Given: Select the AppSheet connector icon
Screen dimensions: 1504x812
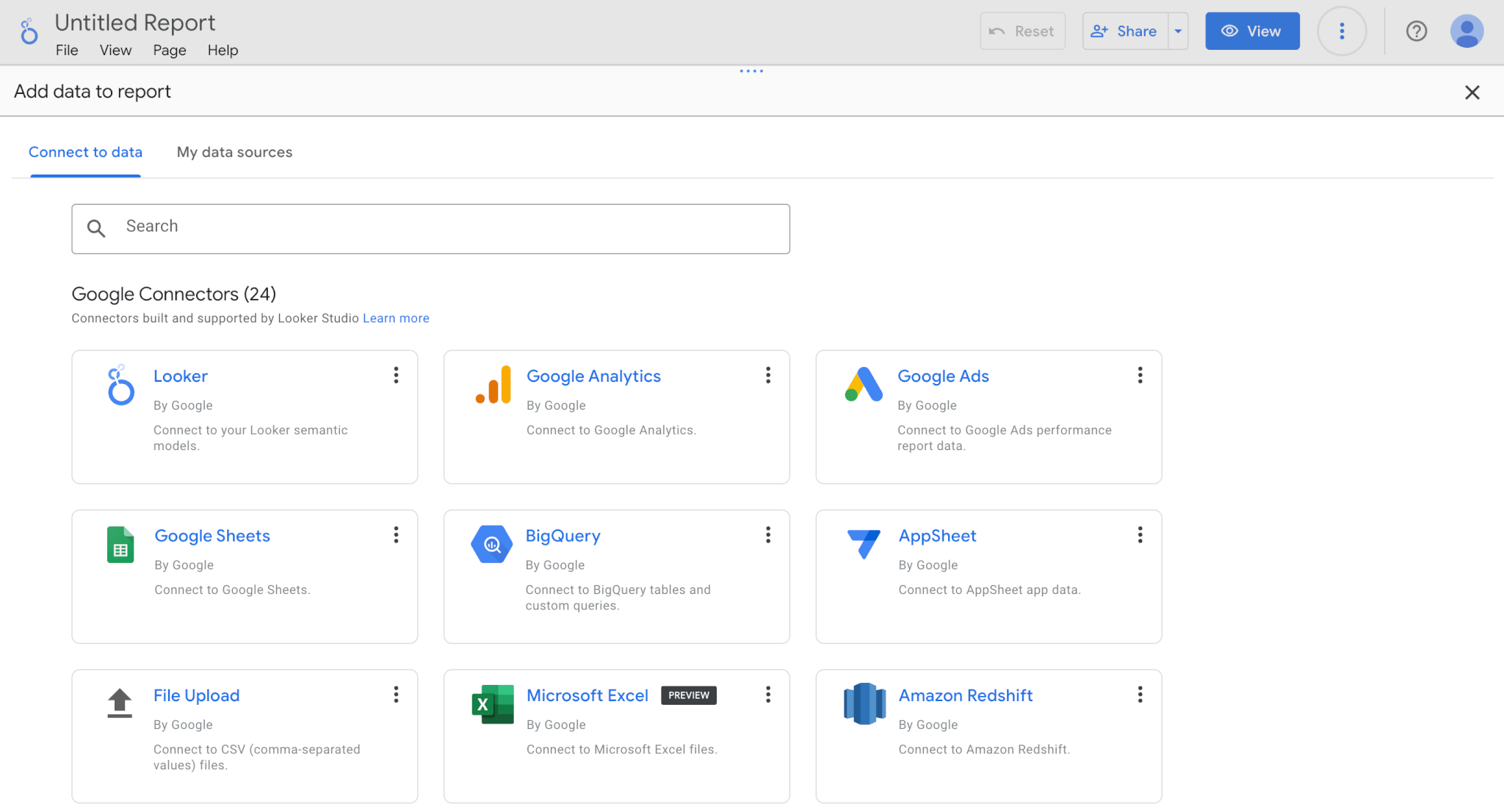Looking at the screenshot, I should pyautogui.click(x=864, y=544).
